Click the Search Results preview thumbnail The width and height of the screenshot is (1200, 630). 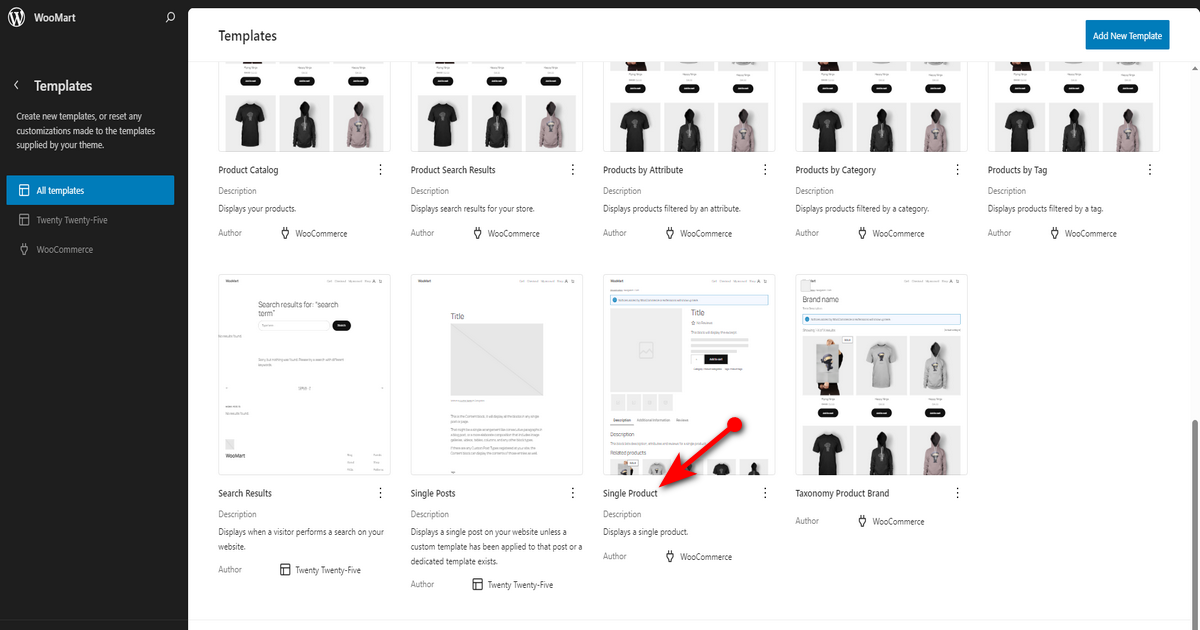point(304,375)
